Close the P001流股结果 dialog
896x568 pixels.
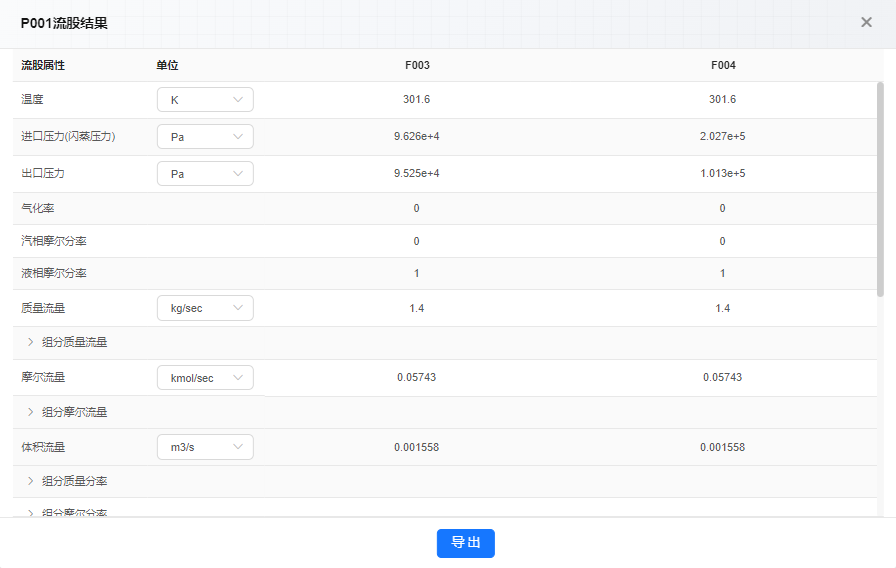(x=866, y=22)
